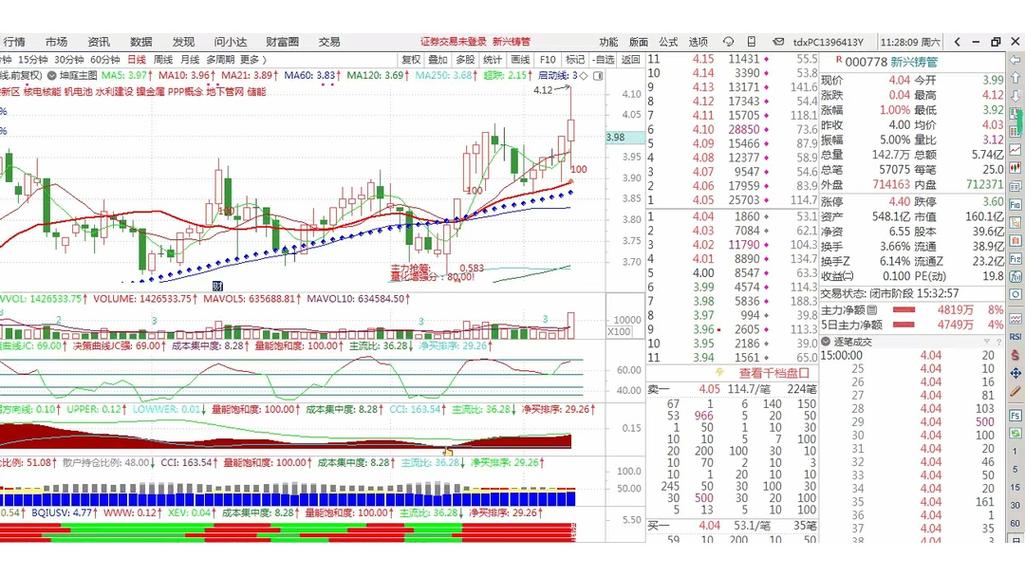This screenshot has height=577, width=1025.
Task: Click the refresh icon left of 功能 menu
Action: 728,41
